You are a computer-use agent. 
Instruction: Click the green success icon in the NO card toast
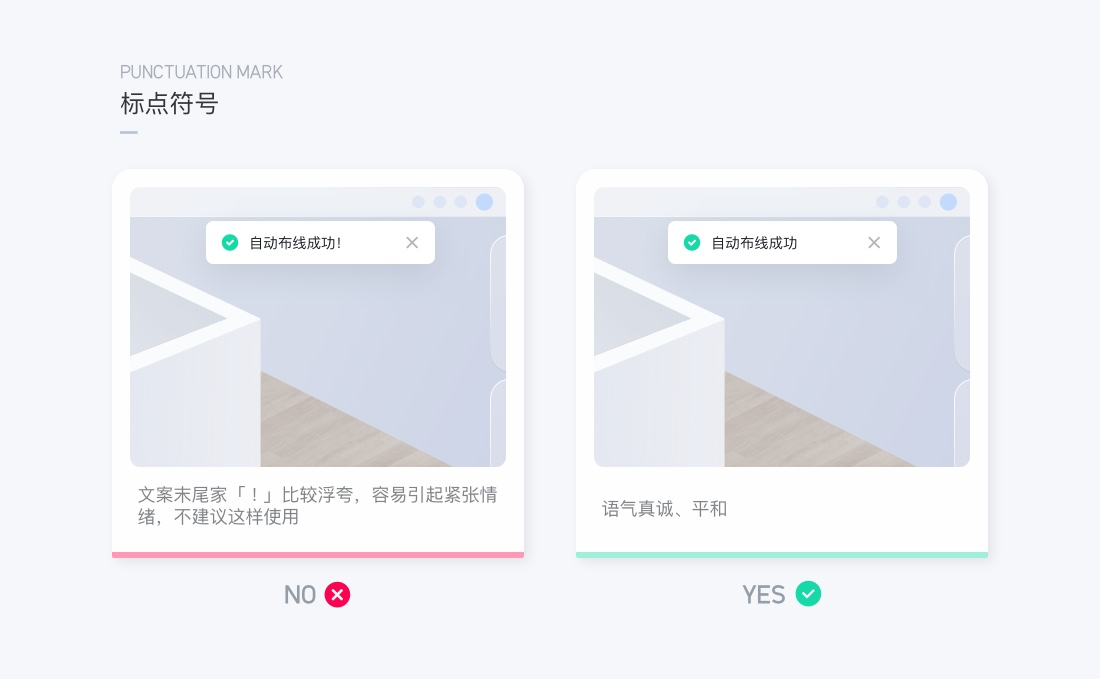coord(230,243)
